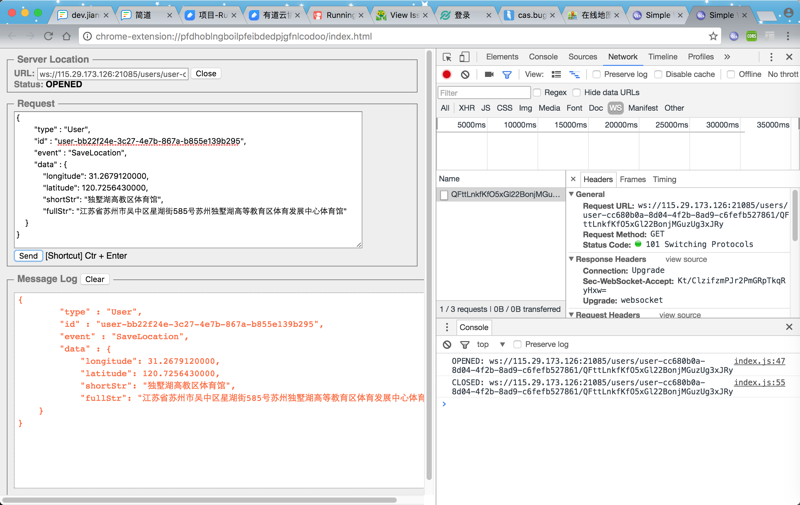Clear the network log with the ban icon
The width and height of the screenshot is (800, 505).
tap(465, 75)
